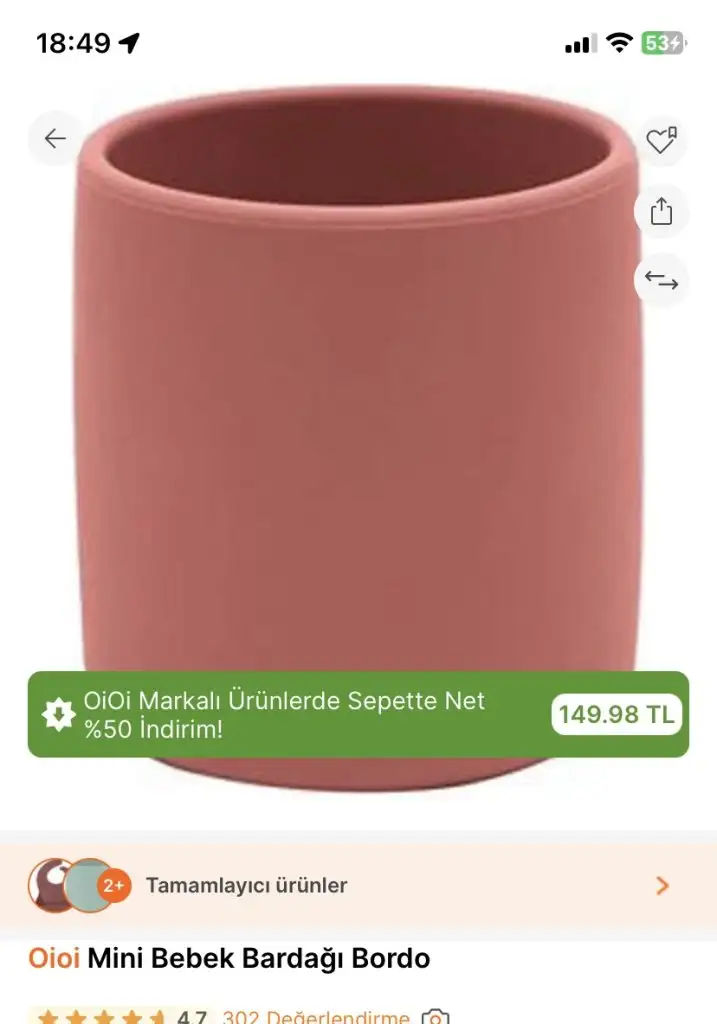The height and width of the screenshot is (1024, 717).
Task: Tap the 2+ complementary products badge
Action: [114, 886]
